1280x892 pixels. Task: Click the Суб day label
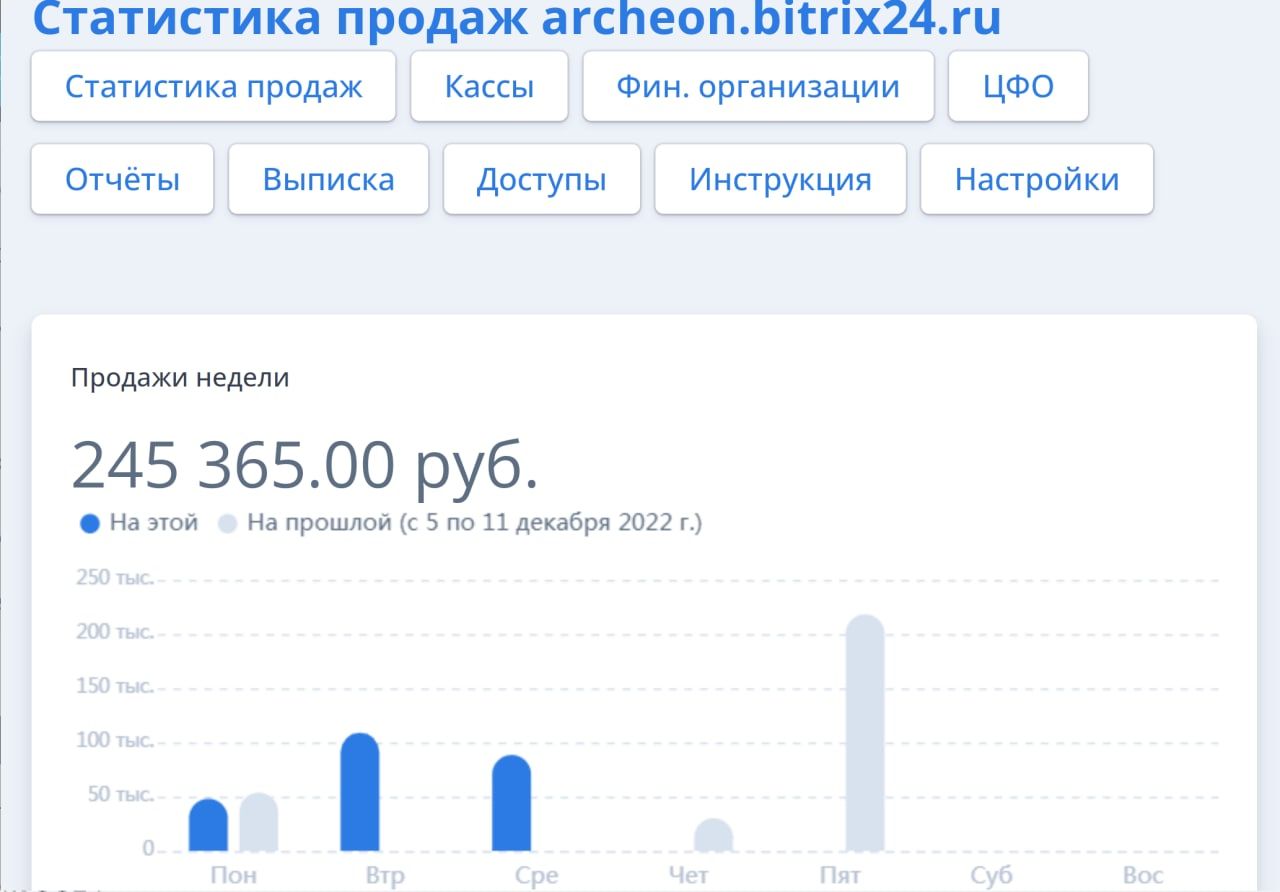[x=992, y=876]
